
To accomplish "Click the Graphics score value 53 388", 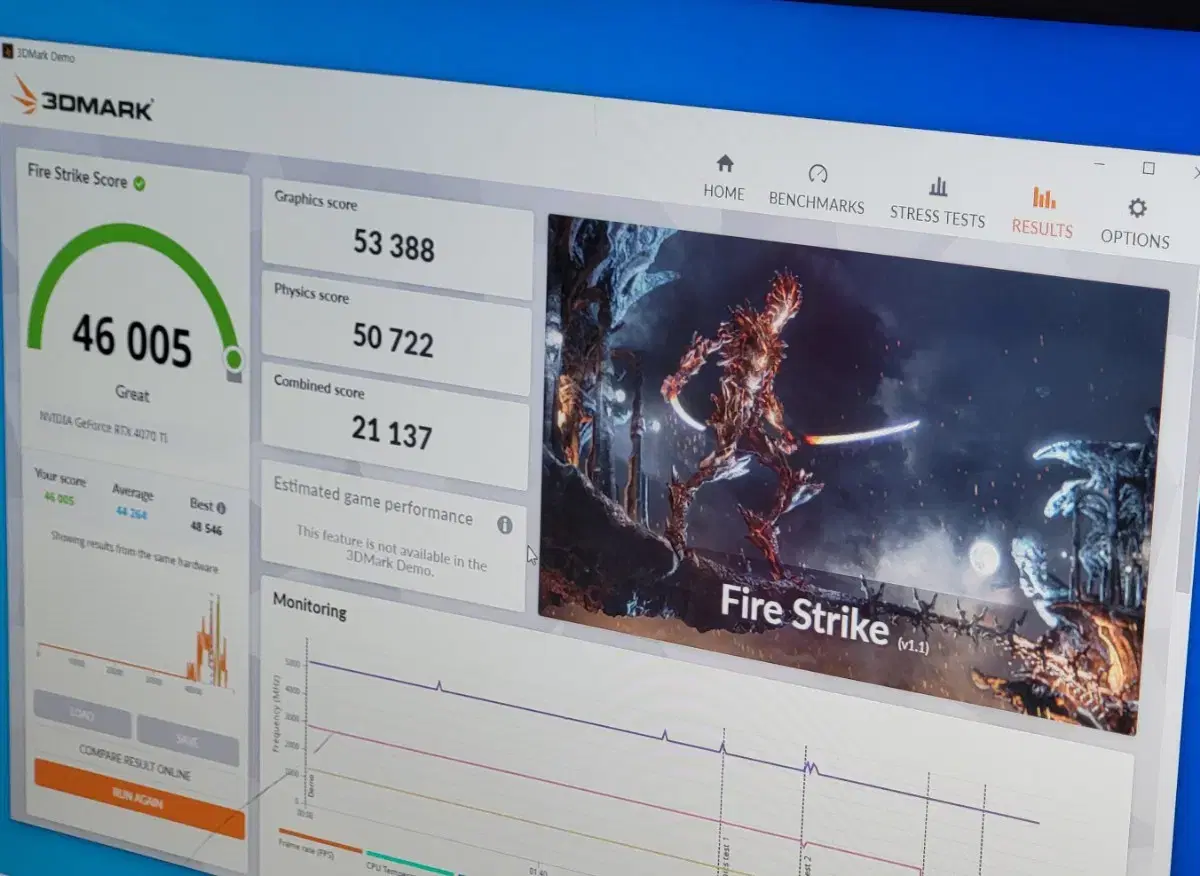I will (x=394, y=245).
